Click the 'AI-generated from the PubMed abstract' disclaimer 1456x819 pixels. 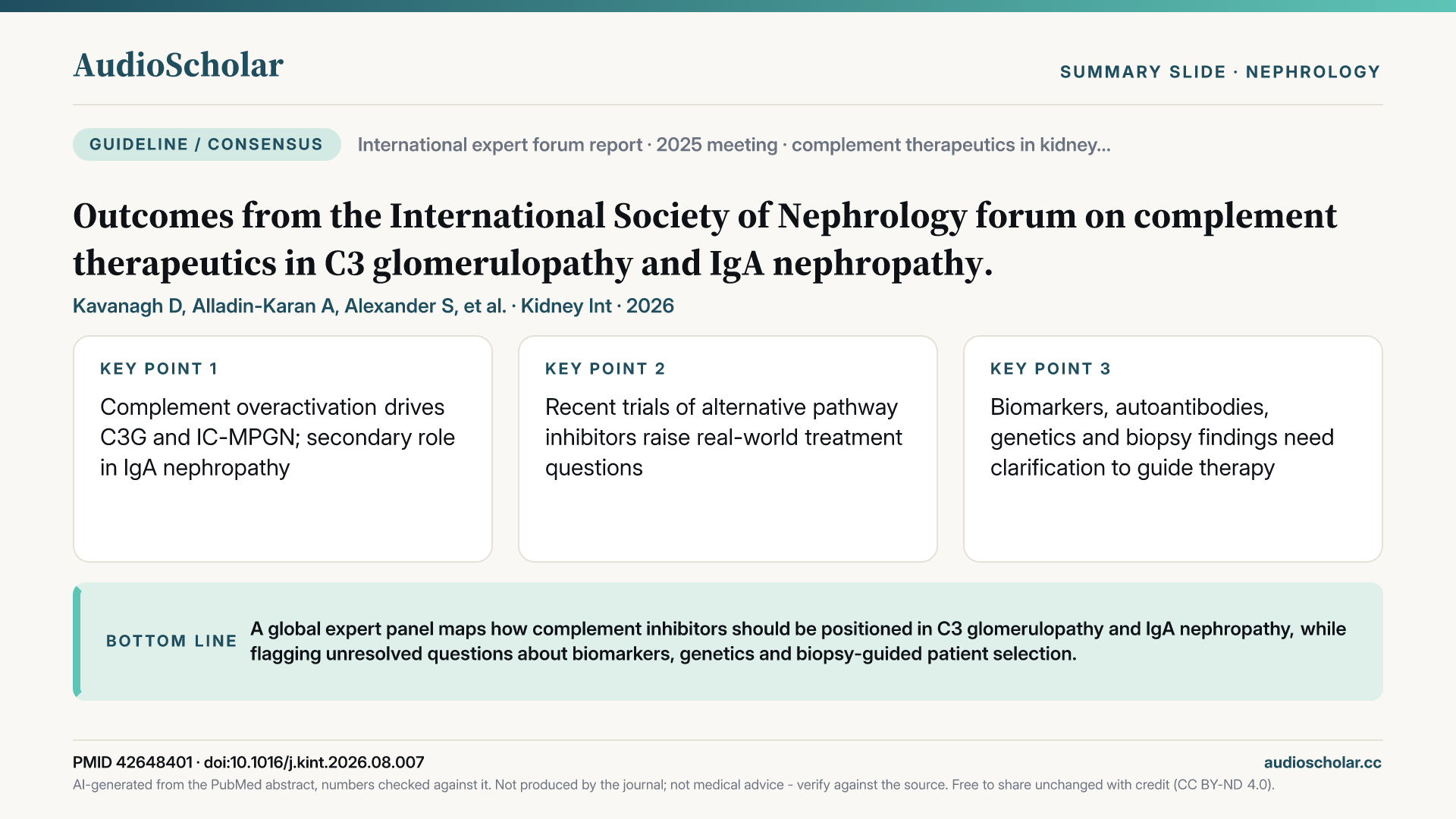click(x=673, y=785)
